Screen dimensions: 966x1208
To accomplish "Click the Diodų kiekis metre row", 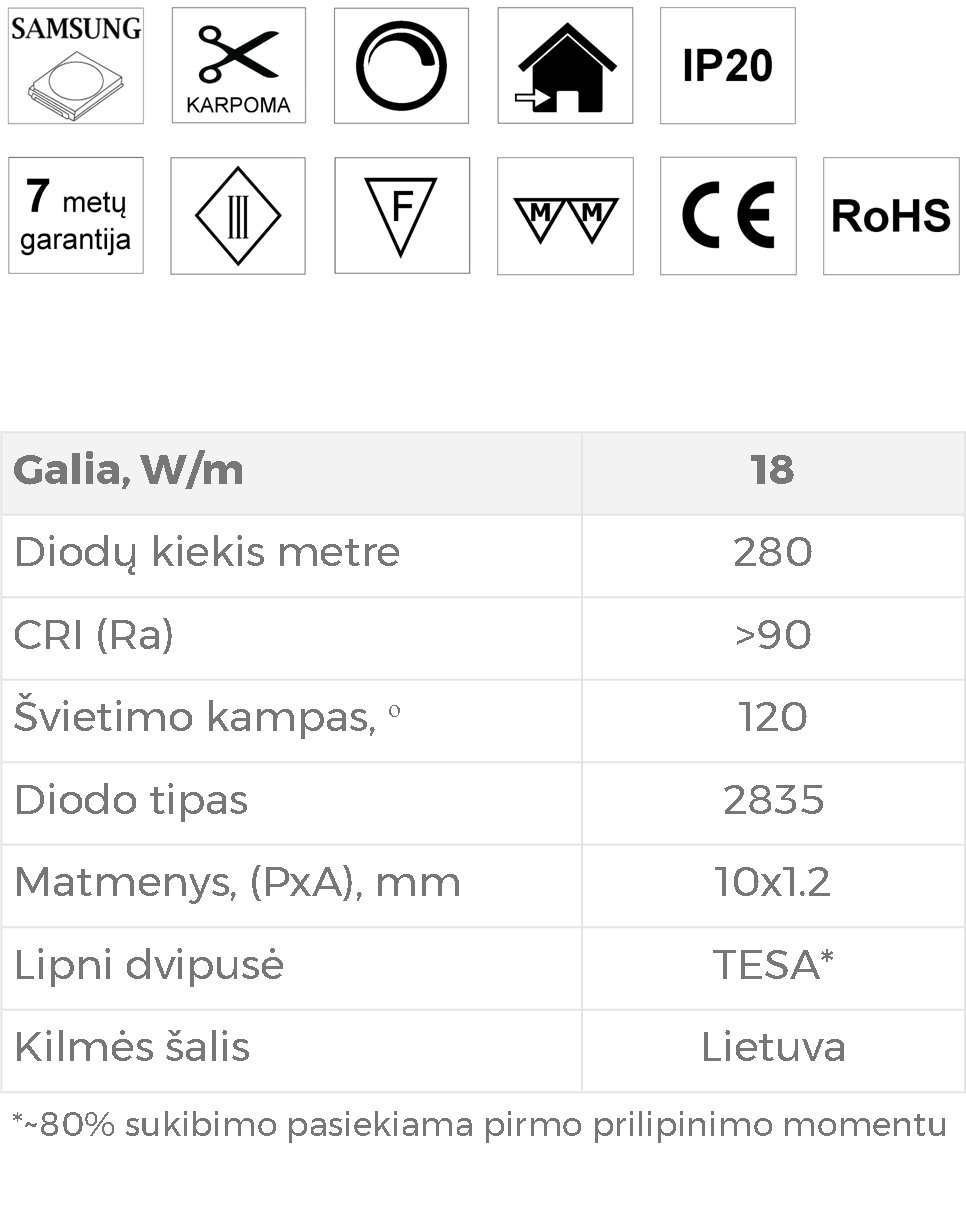I will coord(483,556).
